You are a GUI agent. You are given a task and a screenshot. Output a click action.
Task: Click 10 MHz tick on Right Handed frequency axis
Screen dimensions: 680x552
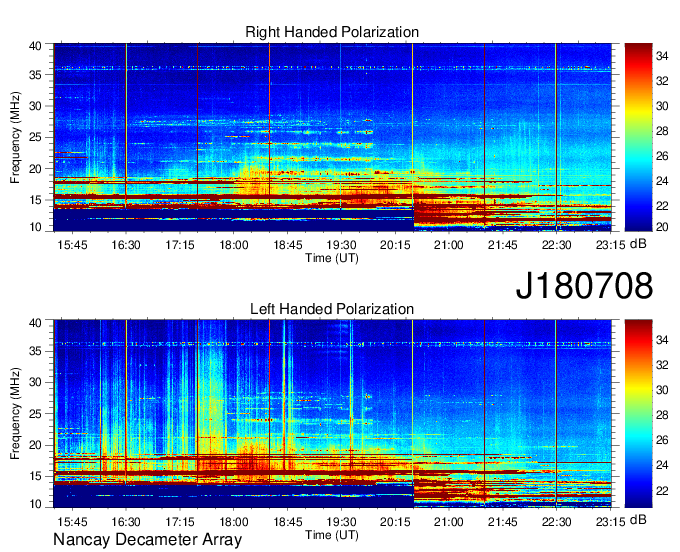pos(35,227)
